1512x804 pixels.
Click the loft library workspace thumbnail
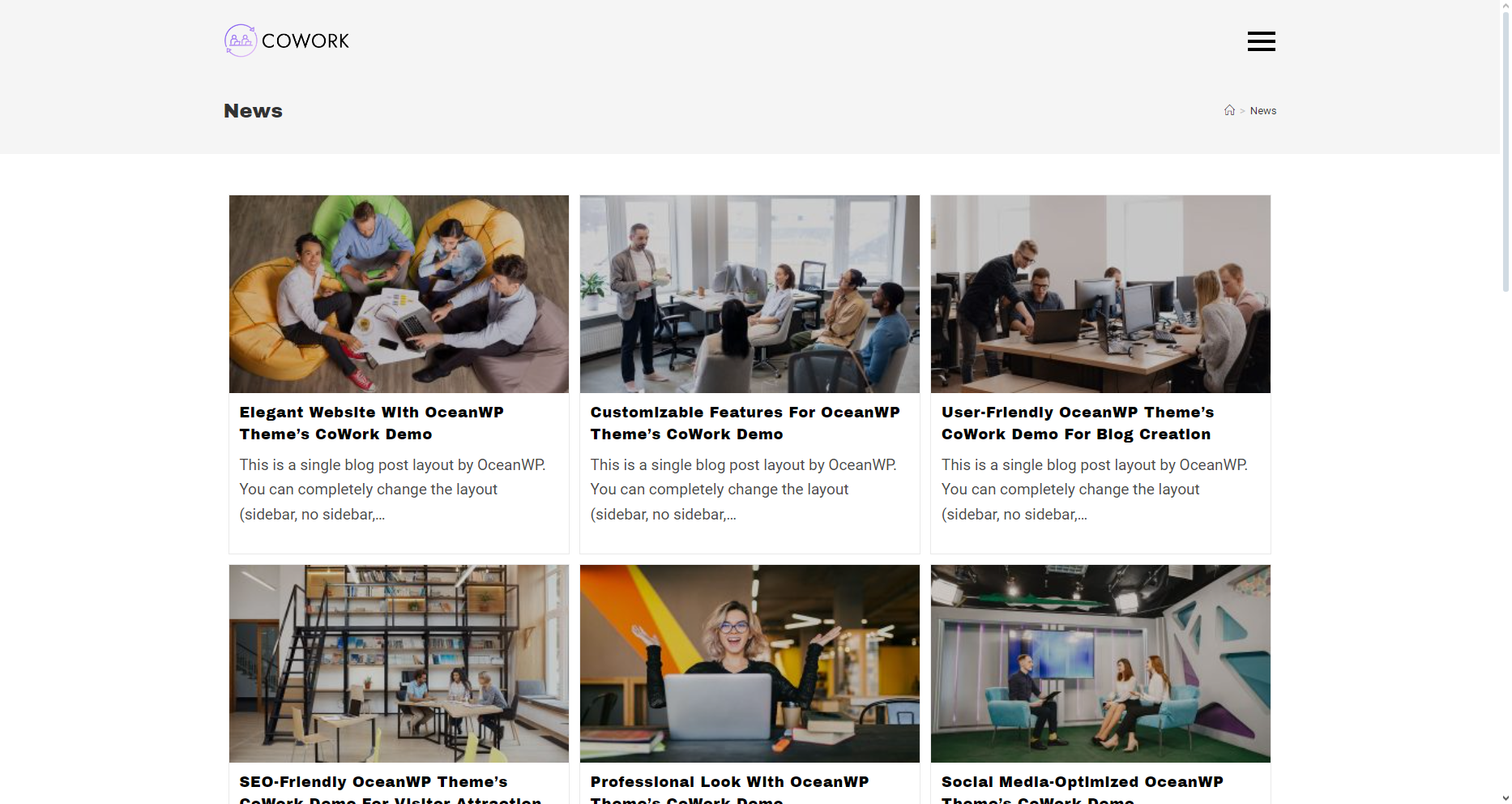point(399,664)
